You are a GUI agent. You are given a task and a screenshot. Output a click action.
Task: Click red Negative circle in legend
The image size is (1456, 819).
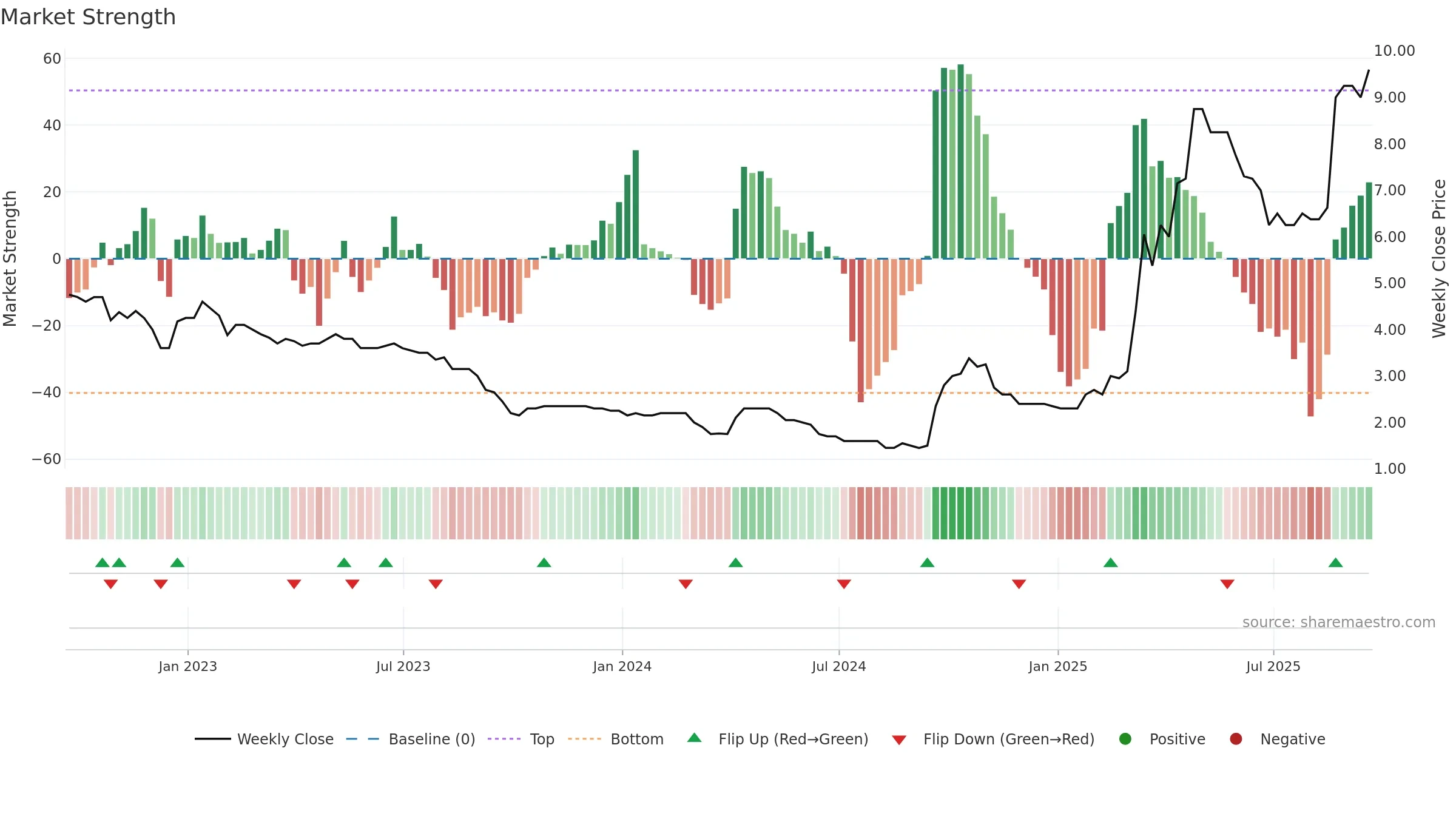pyautogui.click(x=1236, y=739)
